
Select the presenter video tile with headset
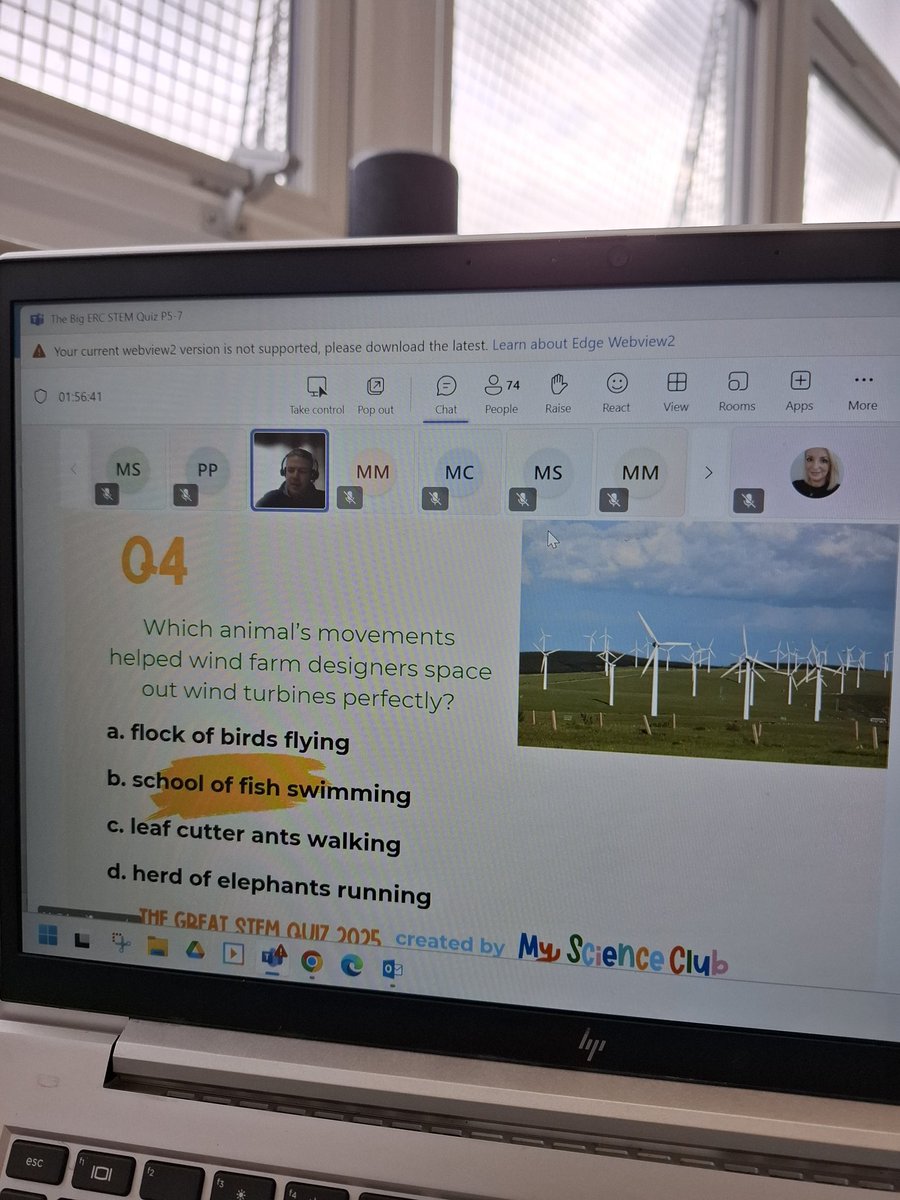coord(290,470)
